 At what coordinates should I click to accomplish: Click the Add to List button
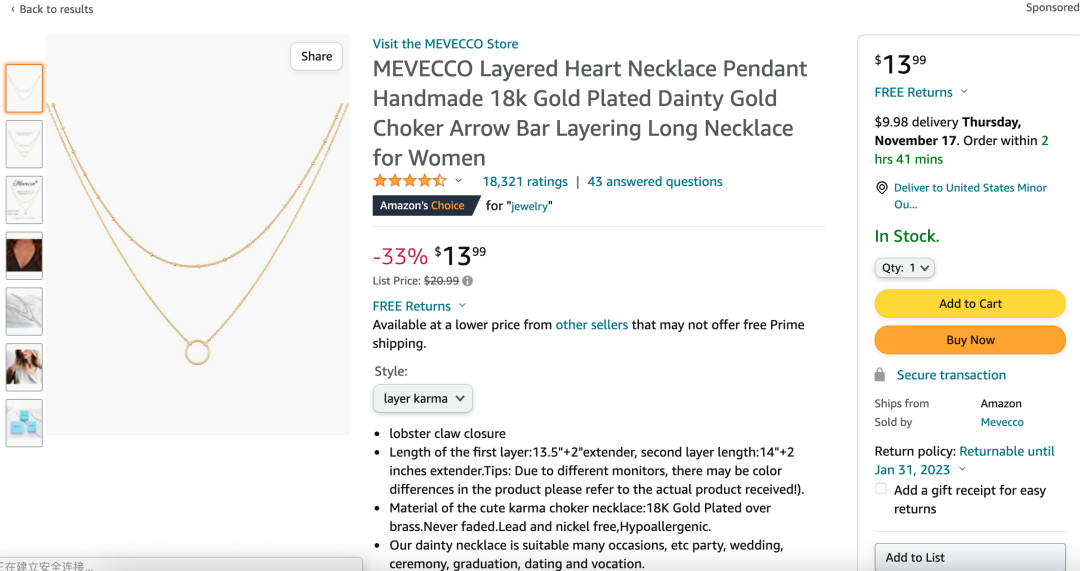pyautogui.click(x=970, y=557)
